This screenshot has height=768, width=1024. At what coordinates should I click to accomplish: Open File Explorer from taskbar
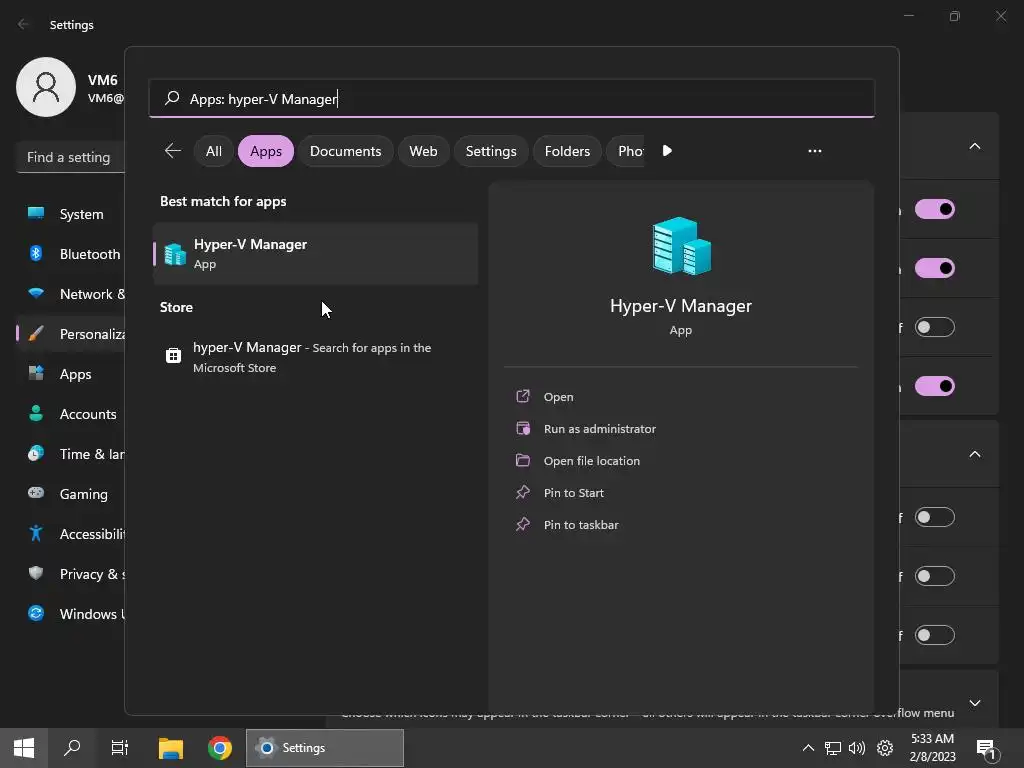[x=171, y=748]
